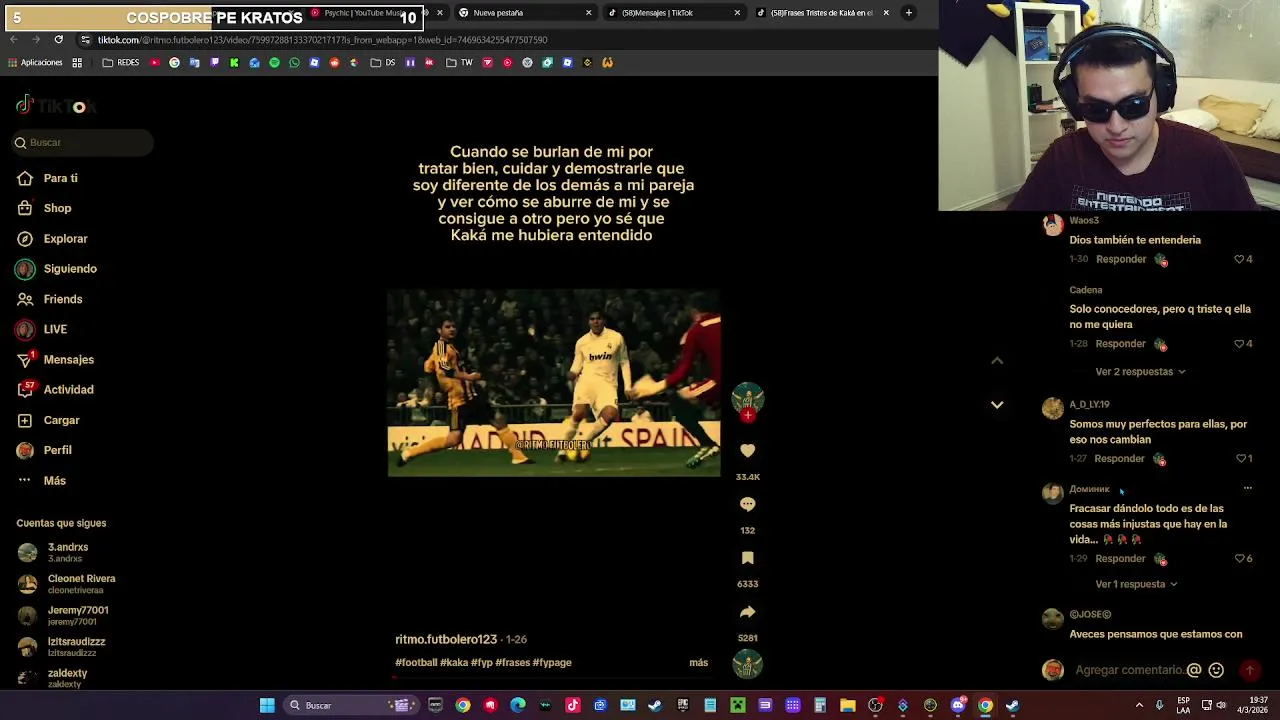
Task: Click the Kaká video thumbnail
Action: (554, 383)
